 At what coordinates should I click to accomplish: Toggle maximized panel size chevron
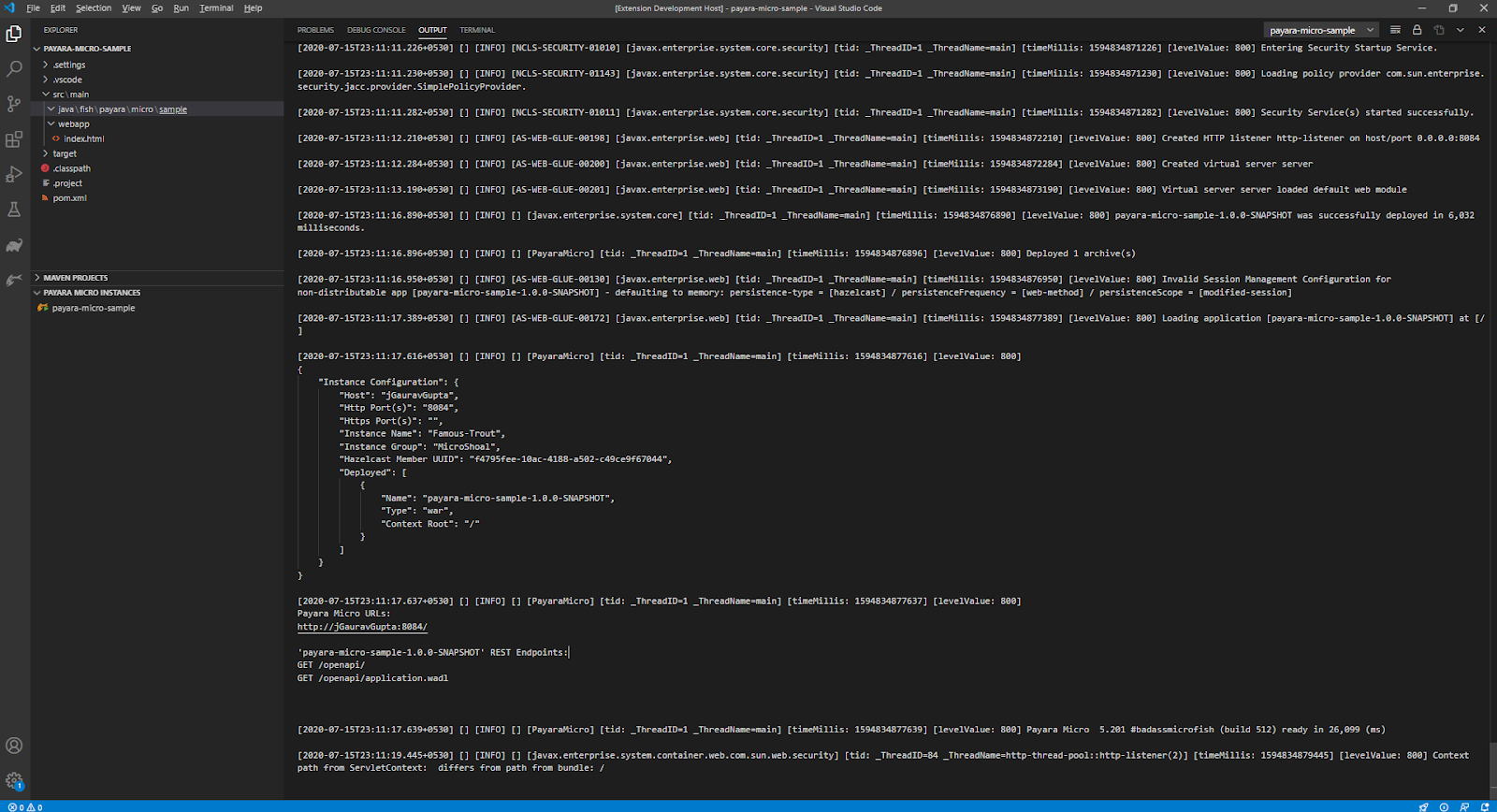tap(1460, 30)
